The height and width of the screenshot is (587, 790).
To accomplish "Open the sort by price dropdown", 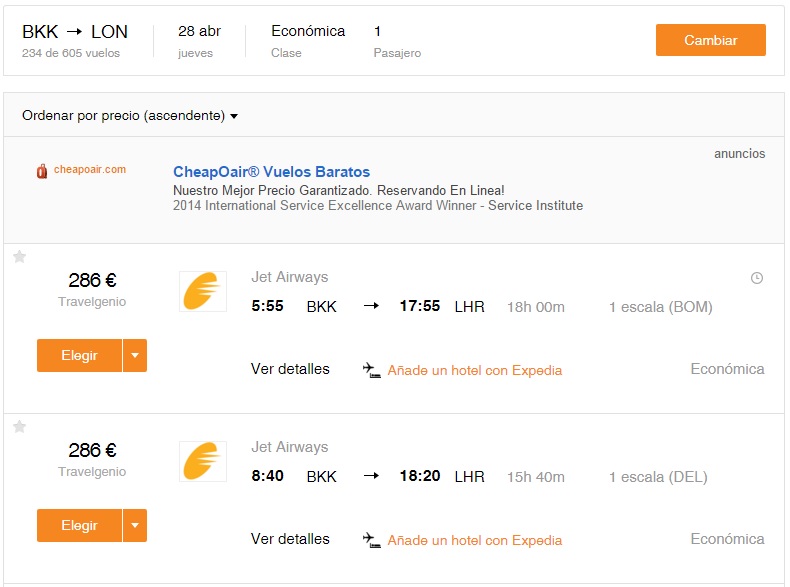I will tap(130, 116).
